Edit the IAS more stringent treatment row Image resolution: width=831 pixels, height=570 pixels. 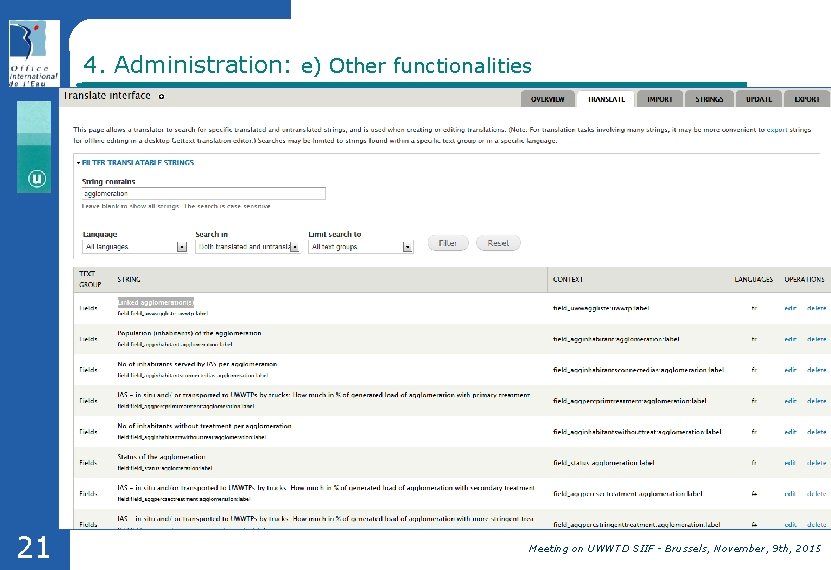point(790,524)
